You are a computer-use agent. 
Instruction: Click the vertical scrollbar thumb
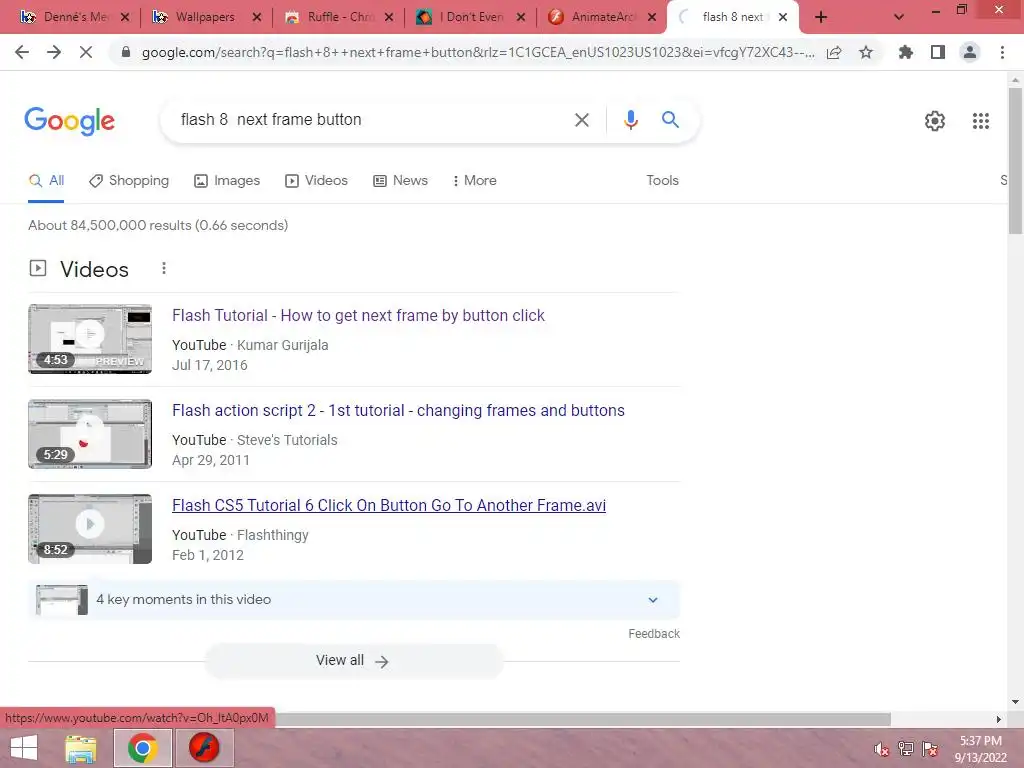1015,160
